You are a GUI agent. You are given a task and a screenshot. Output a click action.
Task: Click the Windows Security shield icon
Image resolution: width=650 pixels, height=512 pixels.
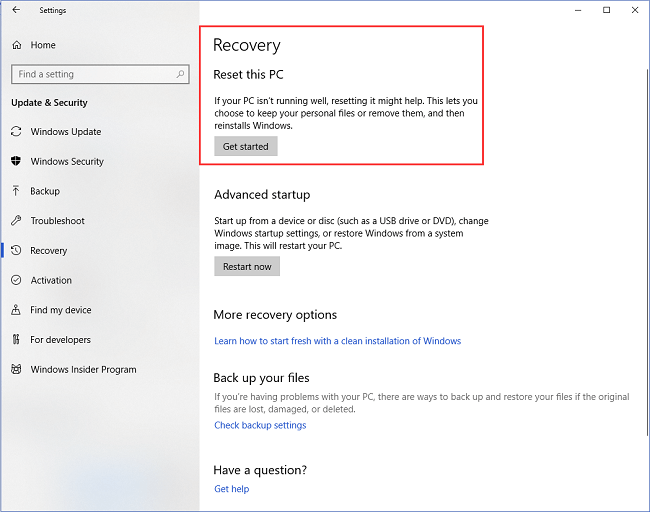coord(17,162)
